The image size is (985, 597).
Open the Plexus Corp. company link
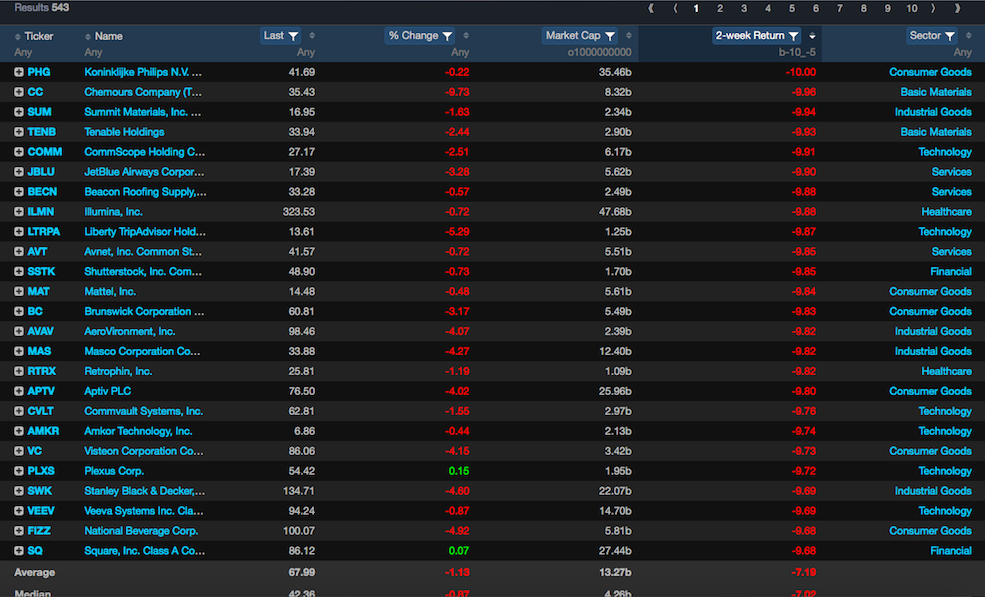[x=114, y=471]
